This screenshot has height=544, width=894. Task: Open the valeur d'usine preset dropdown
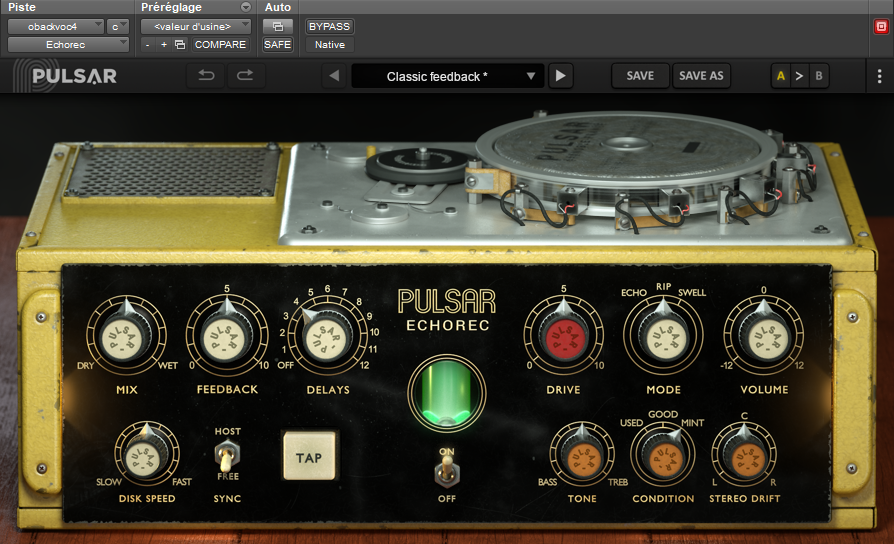click(x=197, y=27)
